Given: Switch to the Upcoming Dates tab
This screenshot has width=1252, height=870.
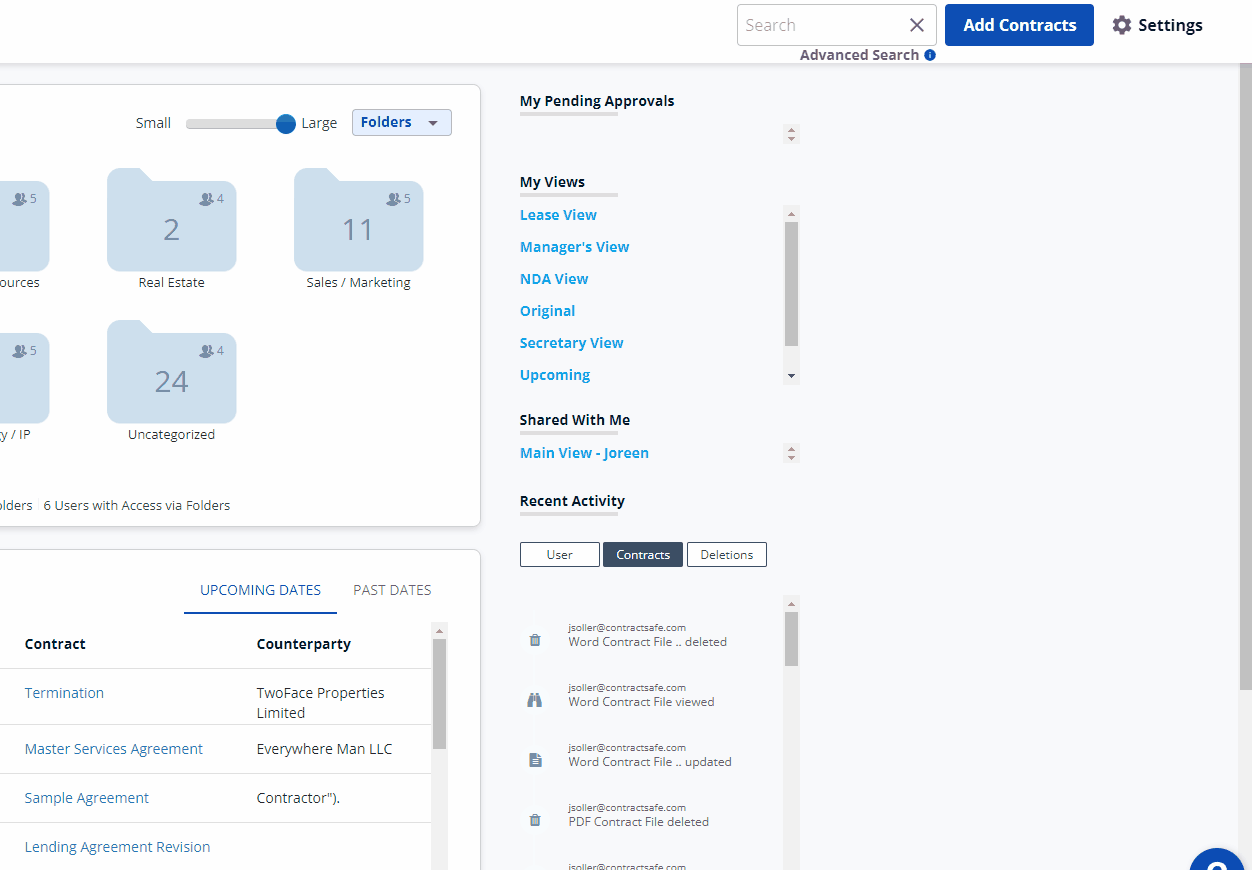Looking at the screenshot, I should click(x=260, y=590).
